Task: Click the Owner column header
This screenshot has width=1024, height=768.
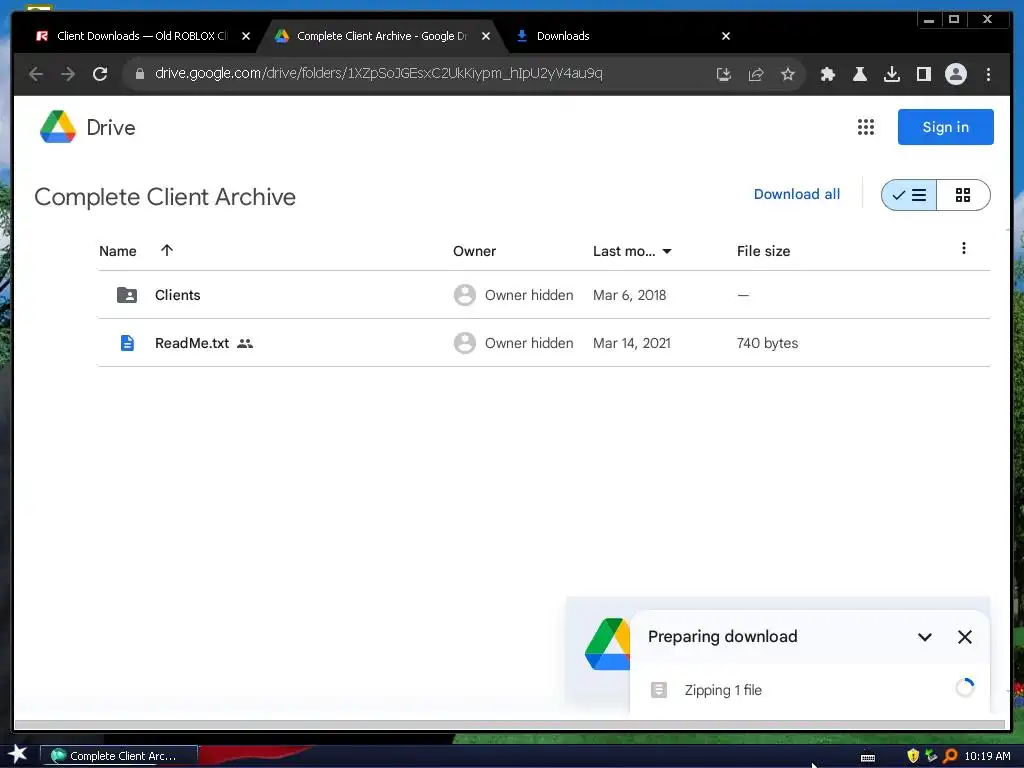Action: 474,251
